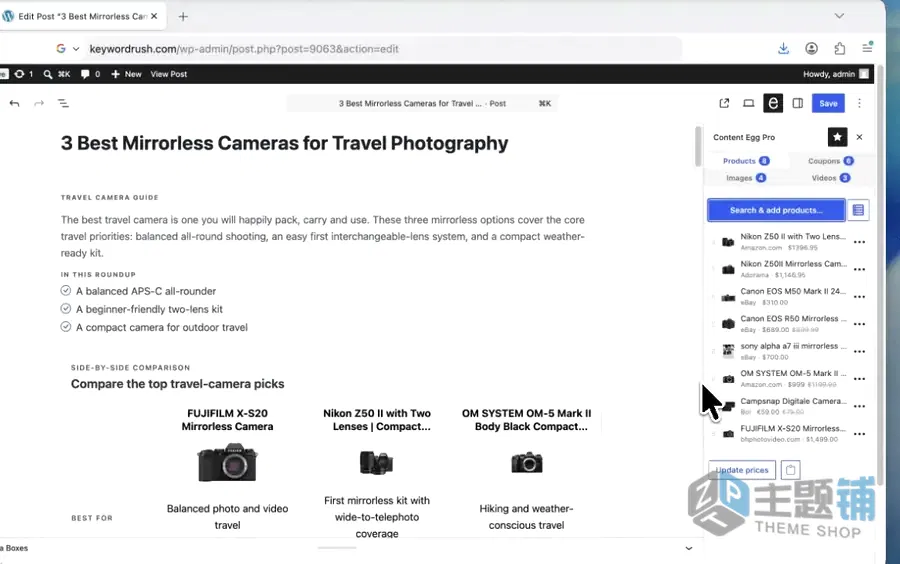This screenshot has width=900, height=564.
Task: Switch to the Videos tab
Action: tap(831, 178)
